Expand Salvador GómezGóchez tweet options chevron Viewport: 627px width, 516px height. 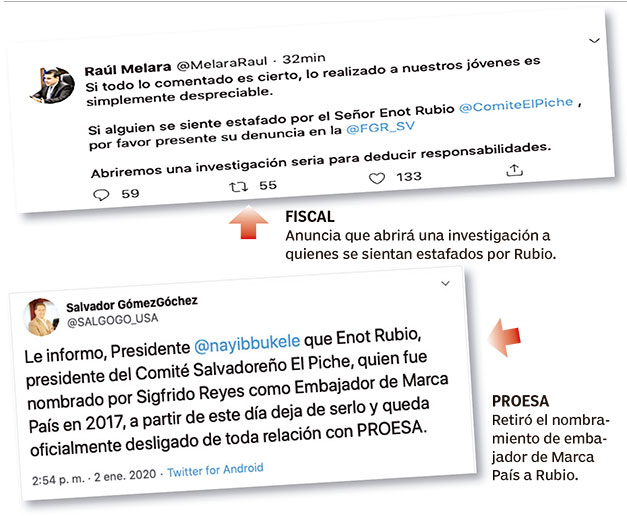(445, 283)
